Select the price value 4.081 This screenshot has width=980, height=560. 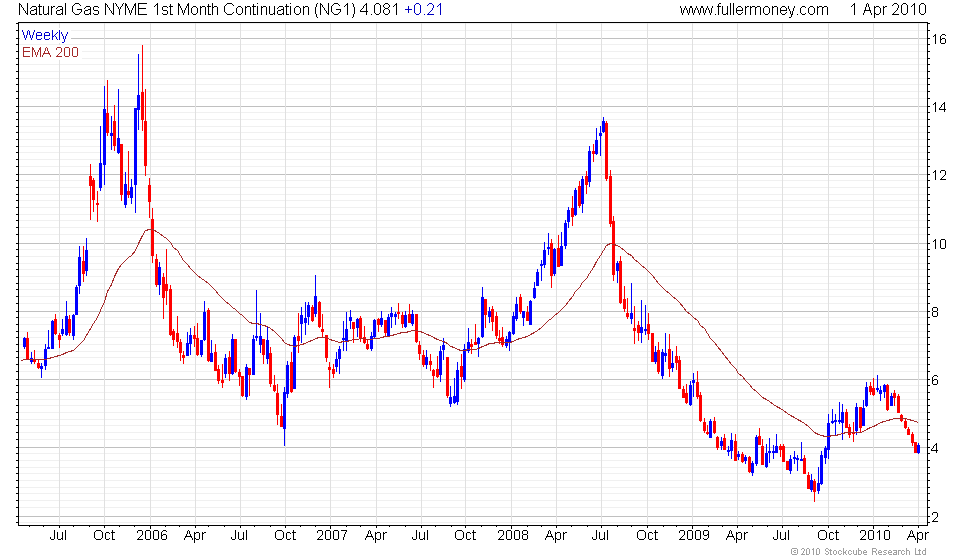coord(379,10)
